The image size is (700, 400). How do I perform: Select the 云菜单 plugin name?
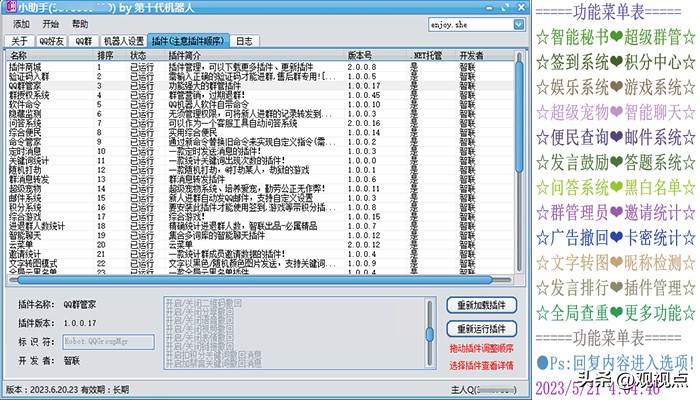[21, 245]
